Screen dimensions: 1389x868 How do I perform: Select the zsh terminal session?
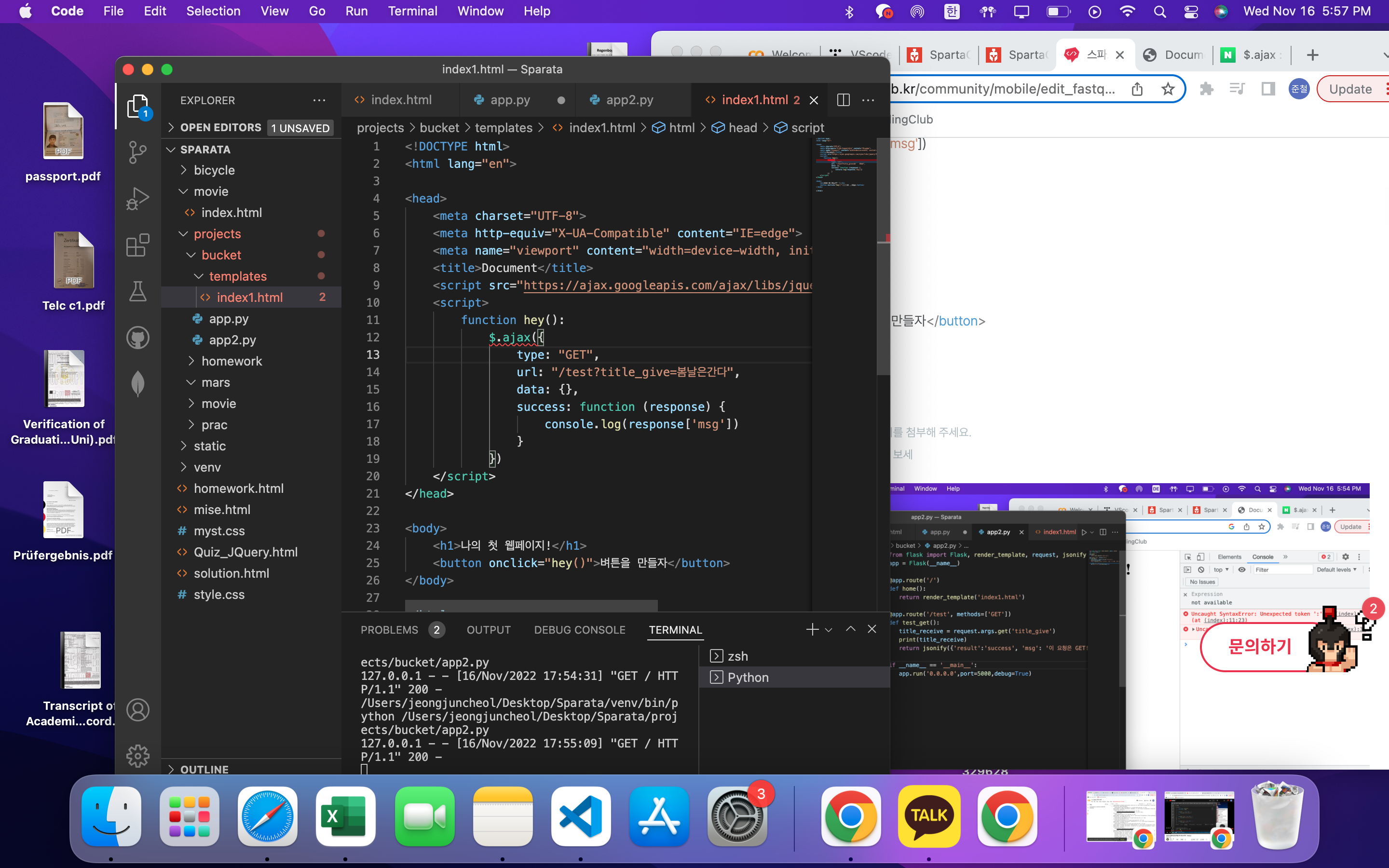tap(795, 656)
